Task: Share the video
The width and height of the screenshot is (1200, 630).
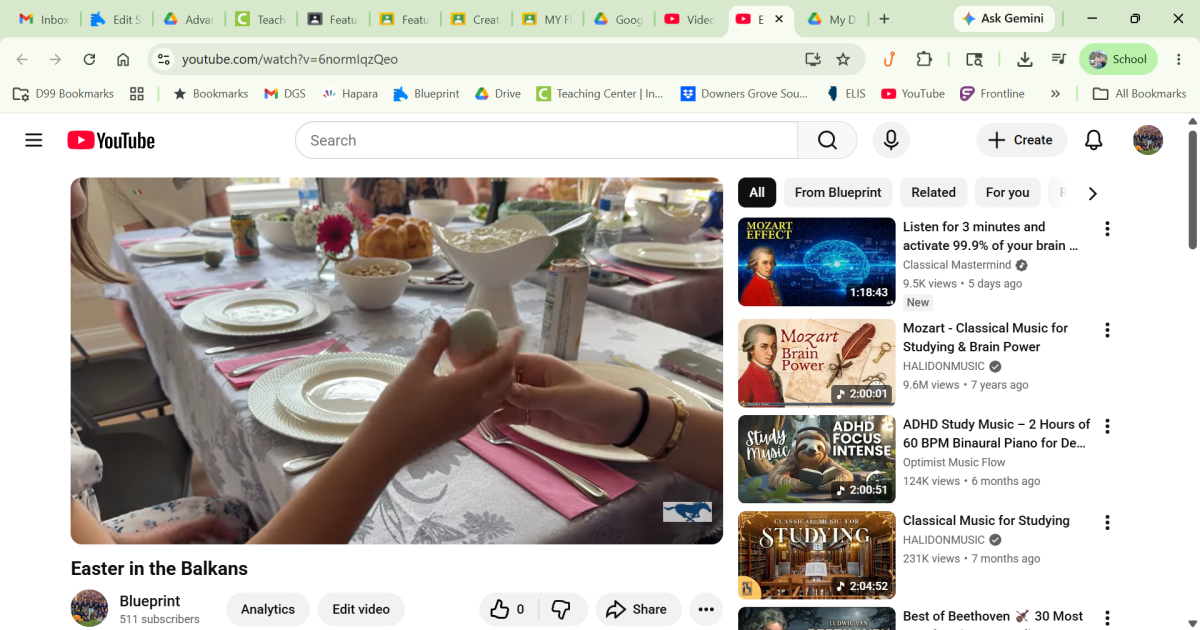Action: tap(638, 609)
